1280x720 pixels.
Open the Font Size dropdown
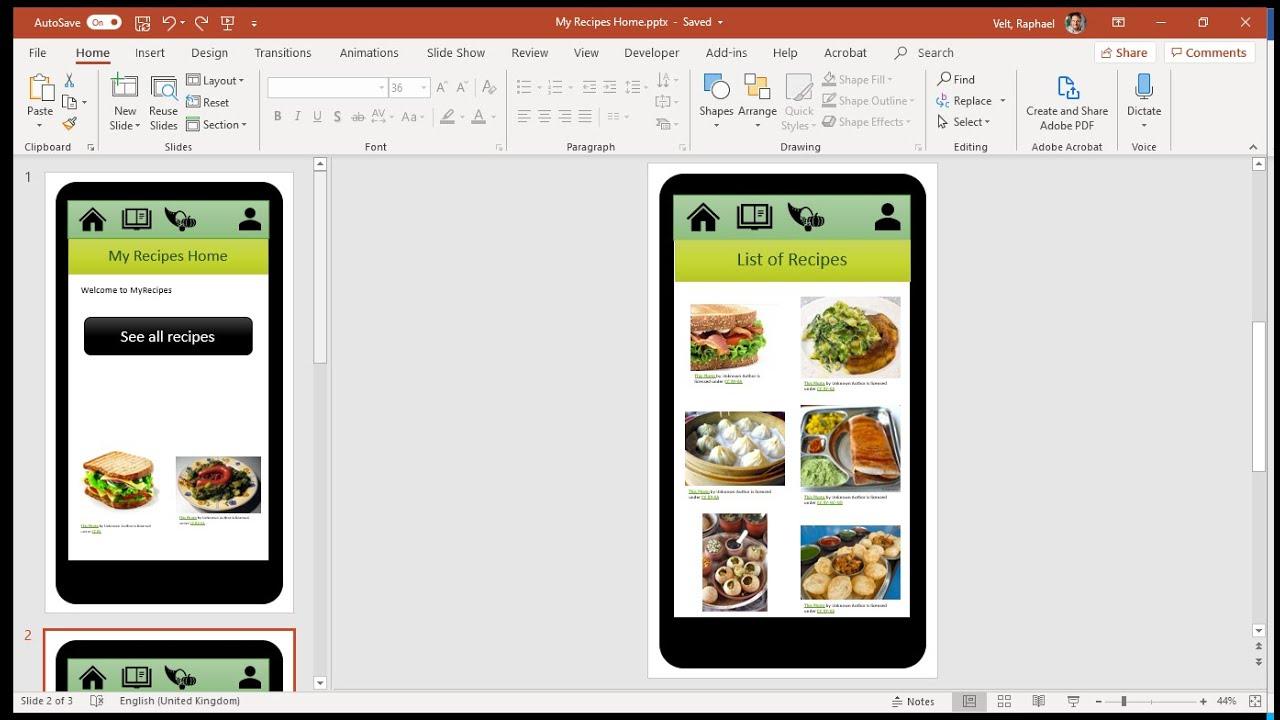[424, 88]
